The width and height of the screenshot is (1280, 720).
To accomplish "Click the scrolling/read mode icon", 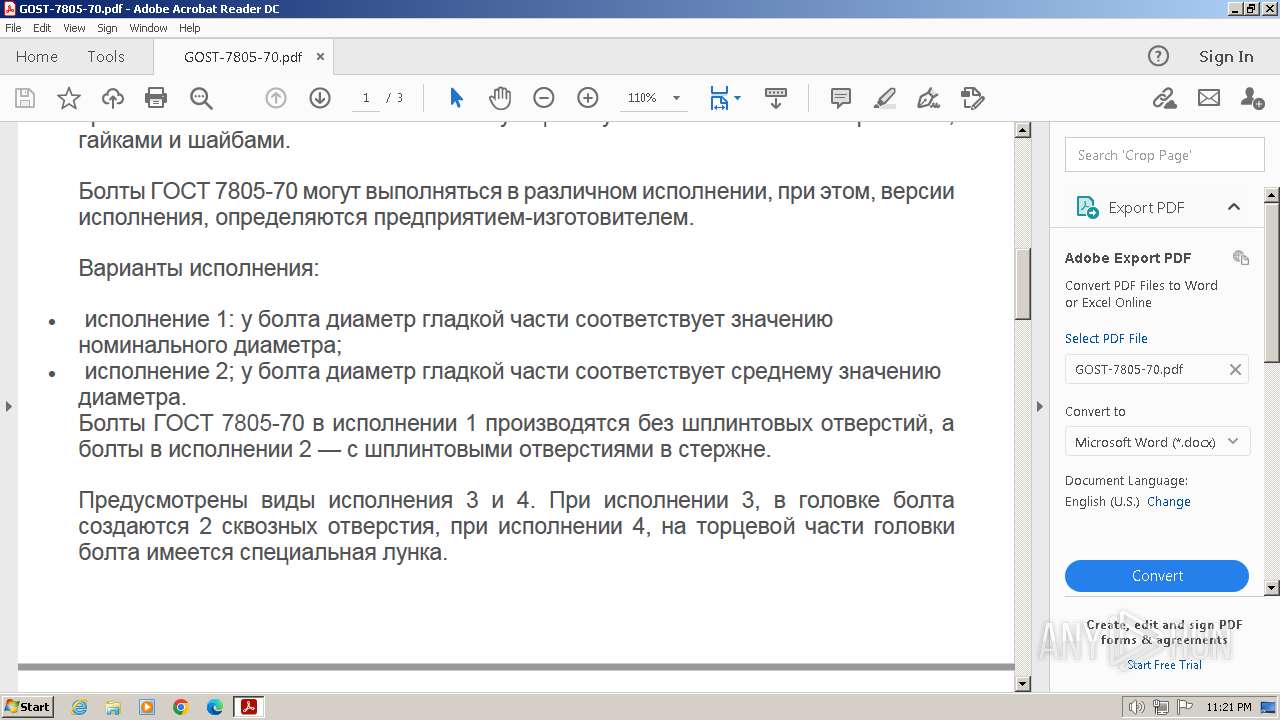I will pyautogui.click(x=776, y=98).
